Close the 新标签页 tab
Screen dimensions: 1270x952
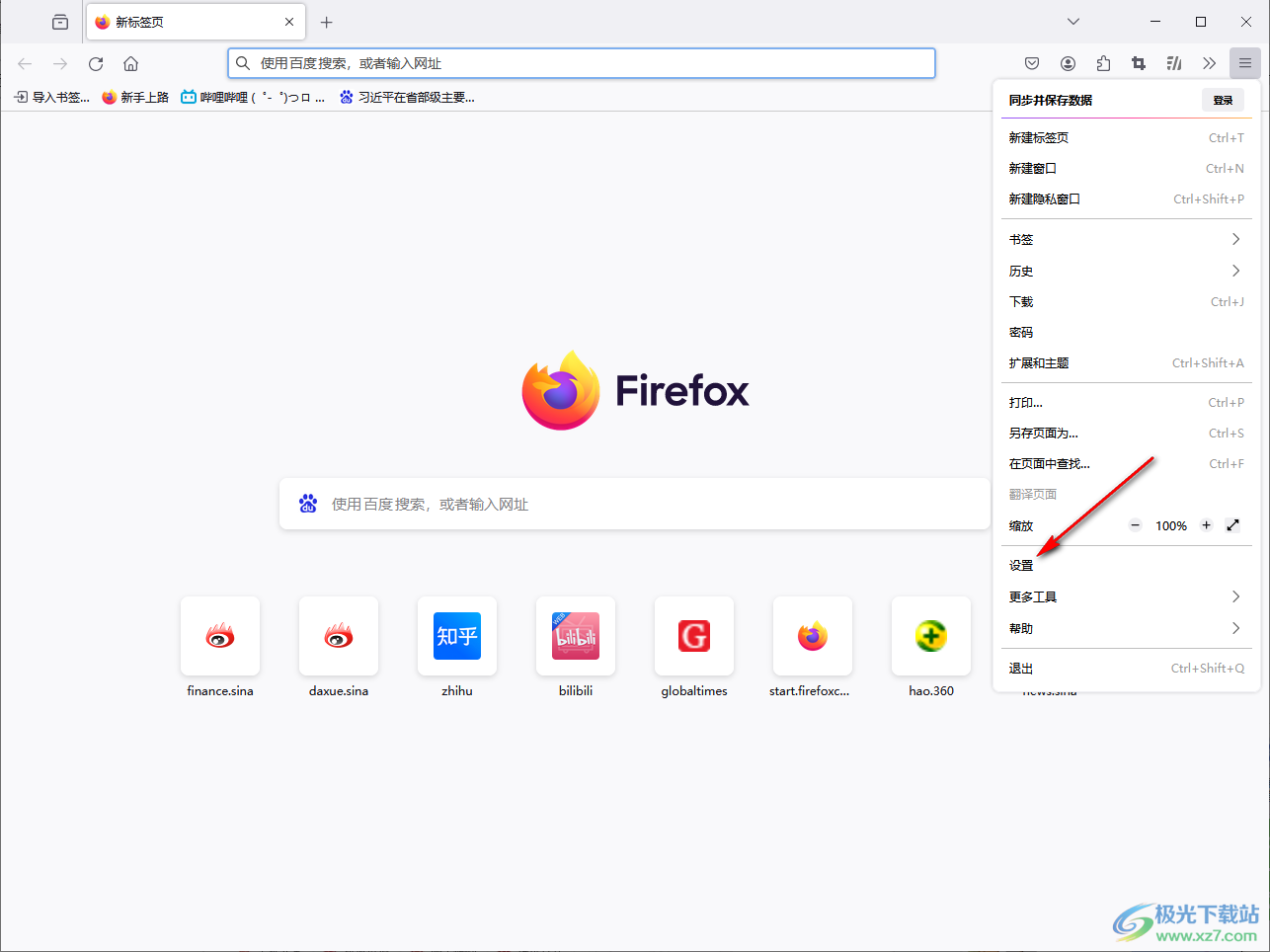289,22
